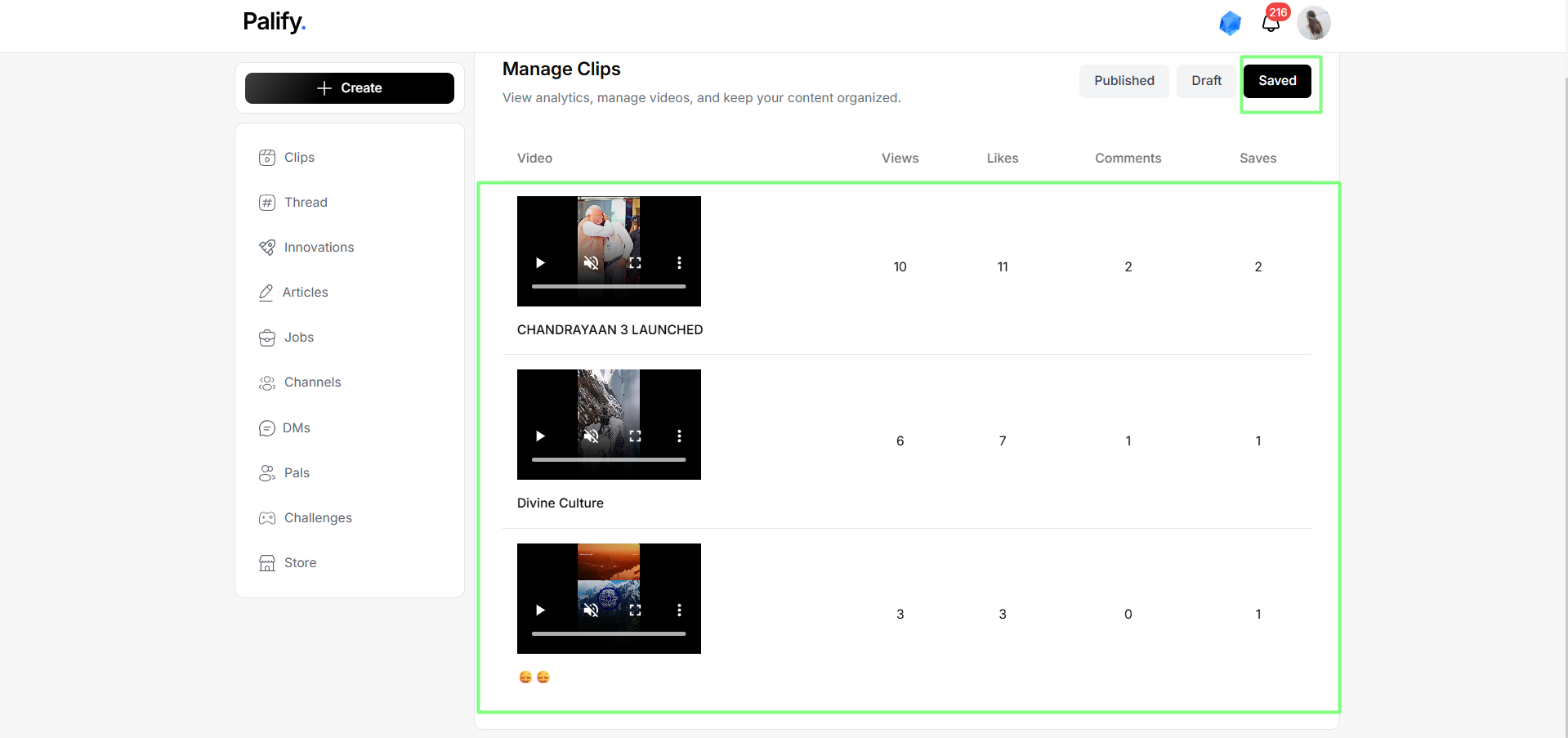The width and height of the screenshot is (1568, 738).
Task: Fullscreen the emoji-titled third video
Action: tap(635, 610)
